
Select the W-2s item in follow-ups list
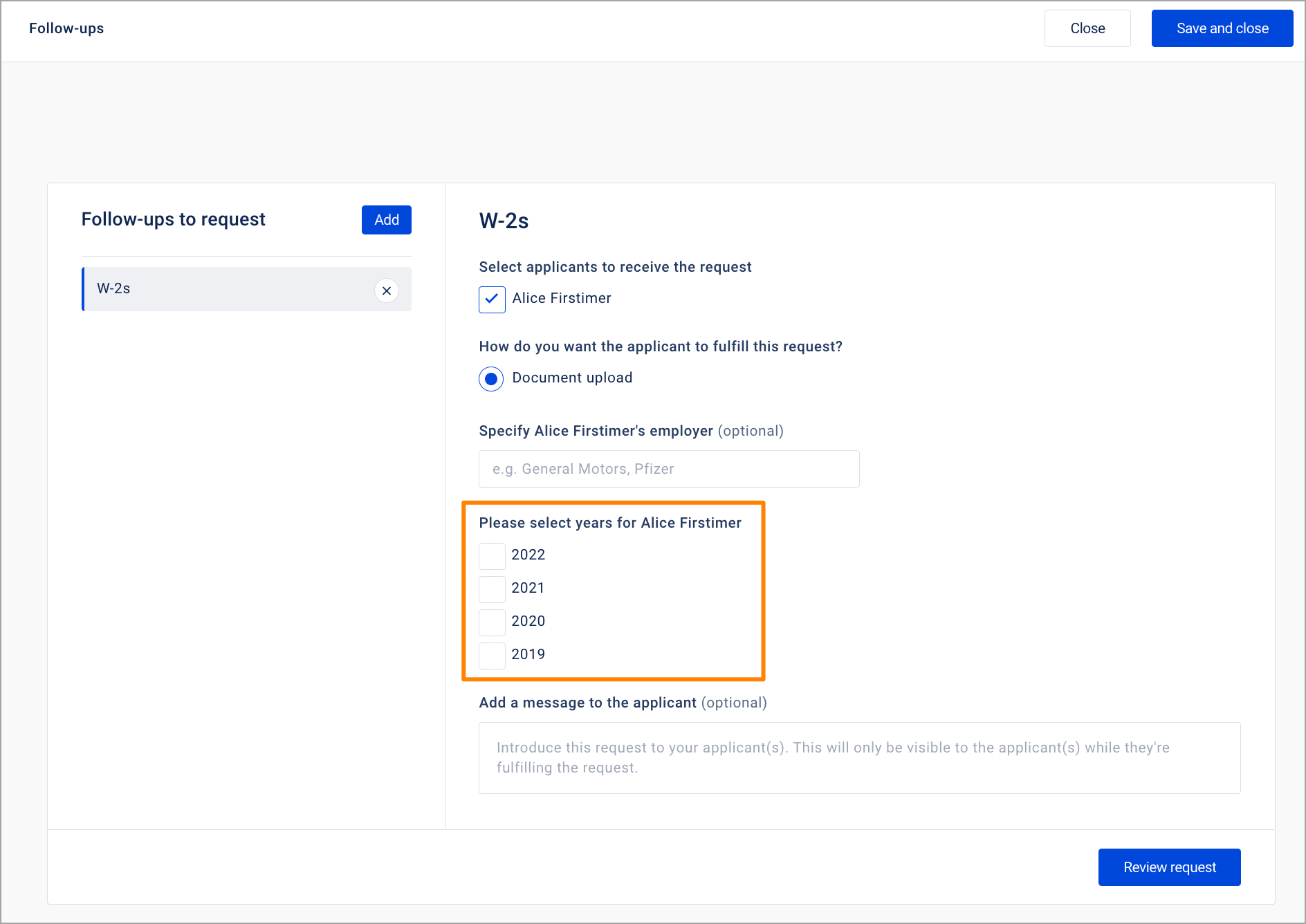tap(246, 289)
